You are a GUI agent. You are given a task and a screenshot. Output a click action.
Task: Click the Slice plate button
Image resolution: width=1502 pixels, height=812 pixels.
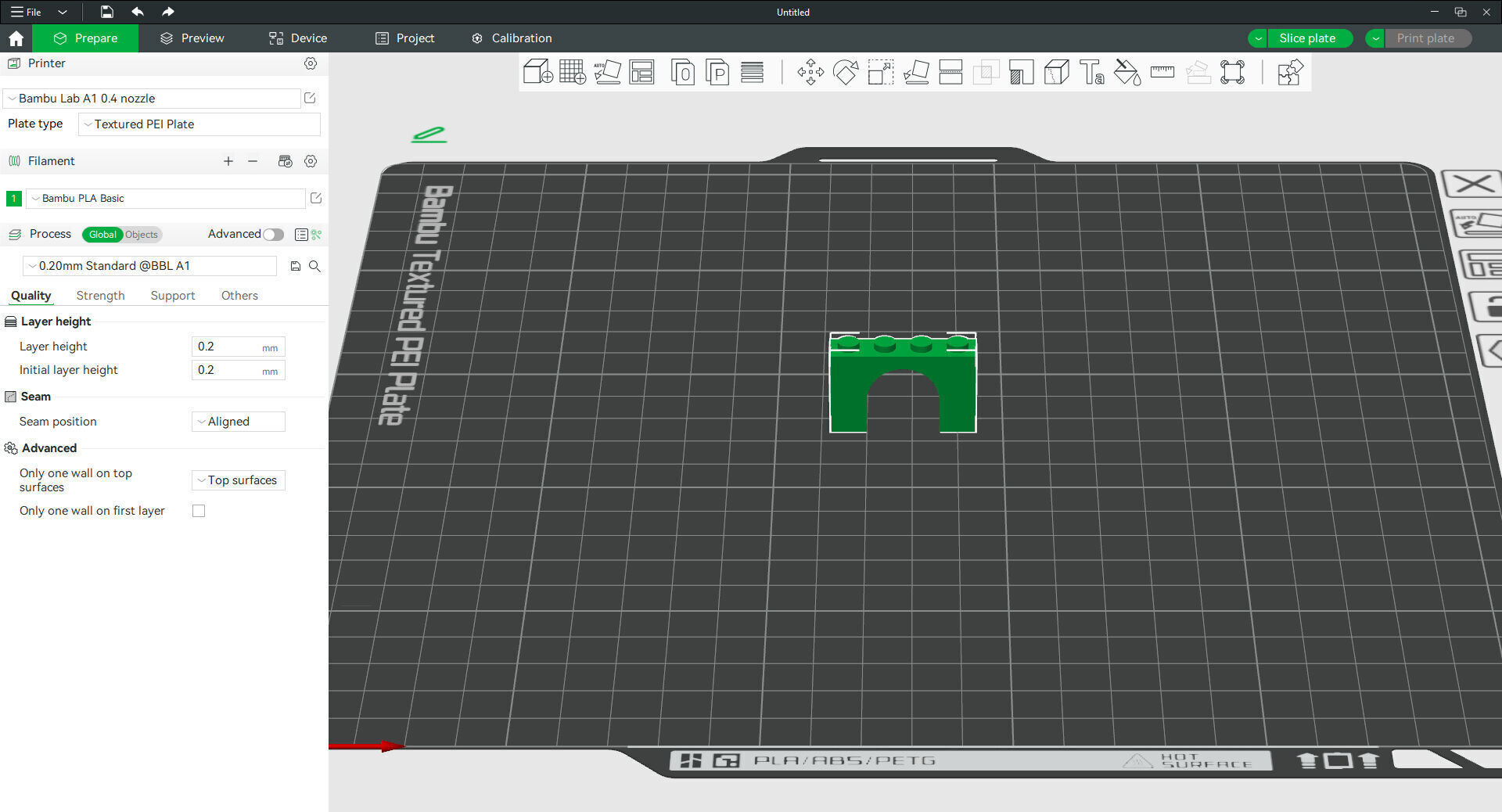(1310, 38)
